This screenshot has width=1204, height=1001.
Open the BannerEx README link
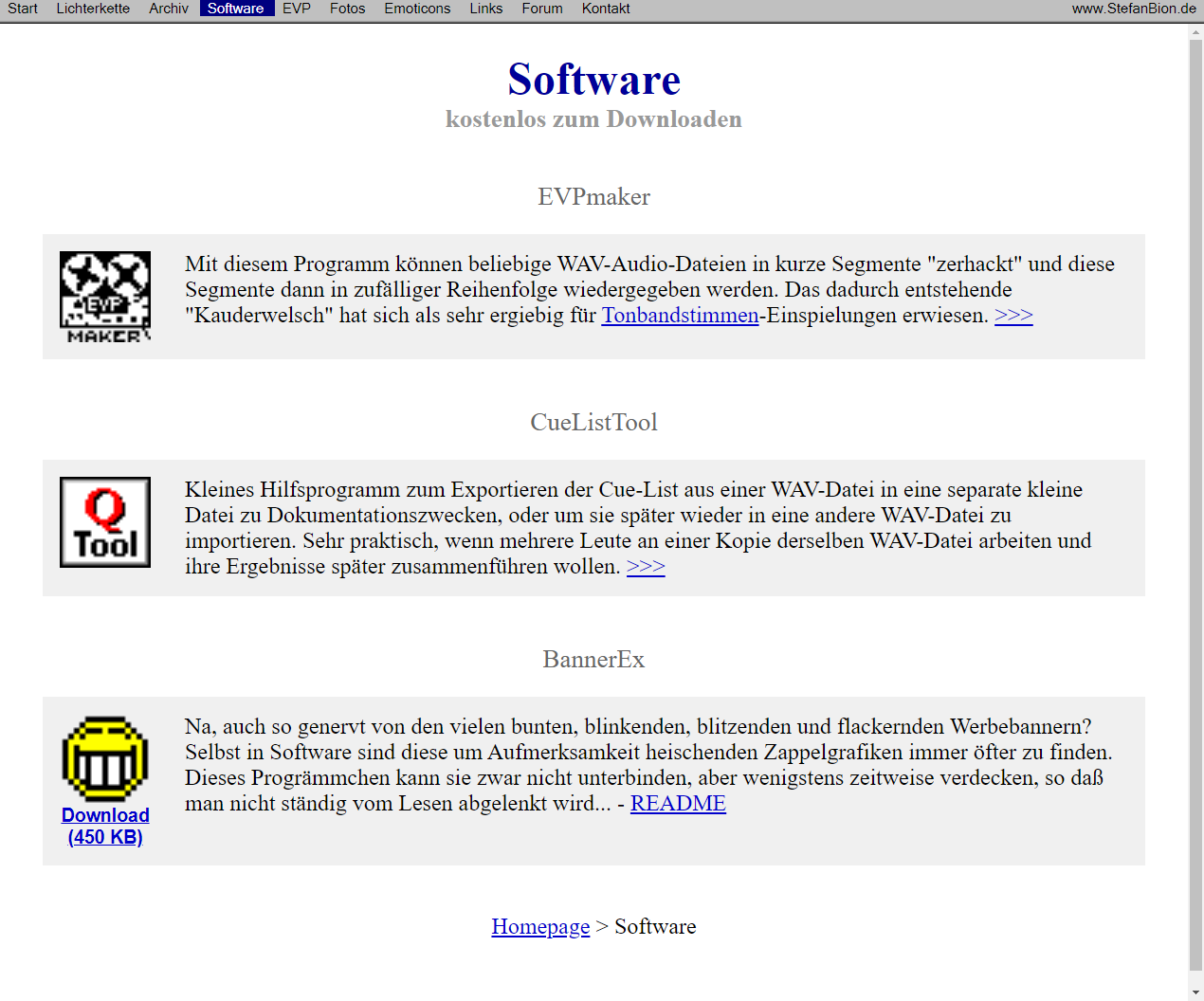678,804
